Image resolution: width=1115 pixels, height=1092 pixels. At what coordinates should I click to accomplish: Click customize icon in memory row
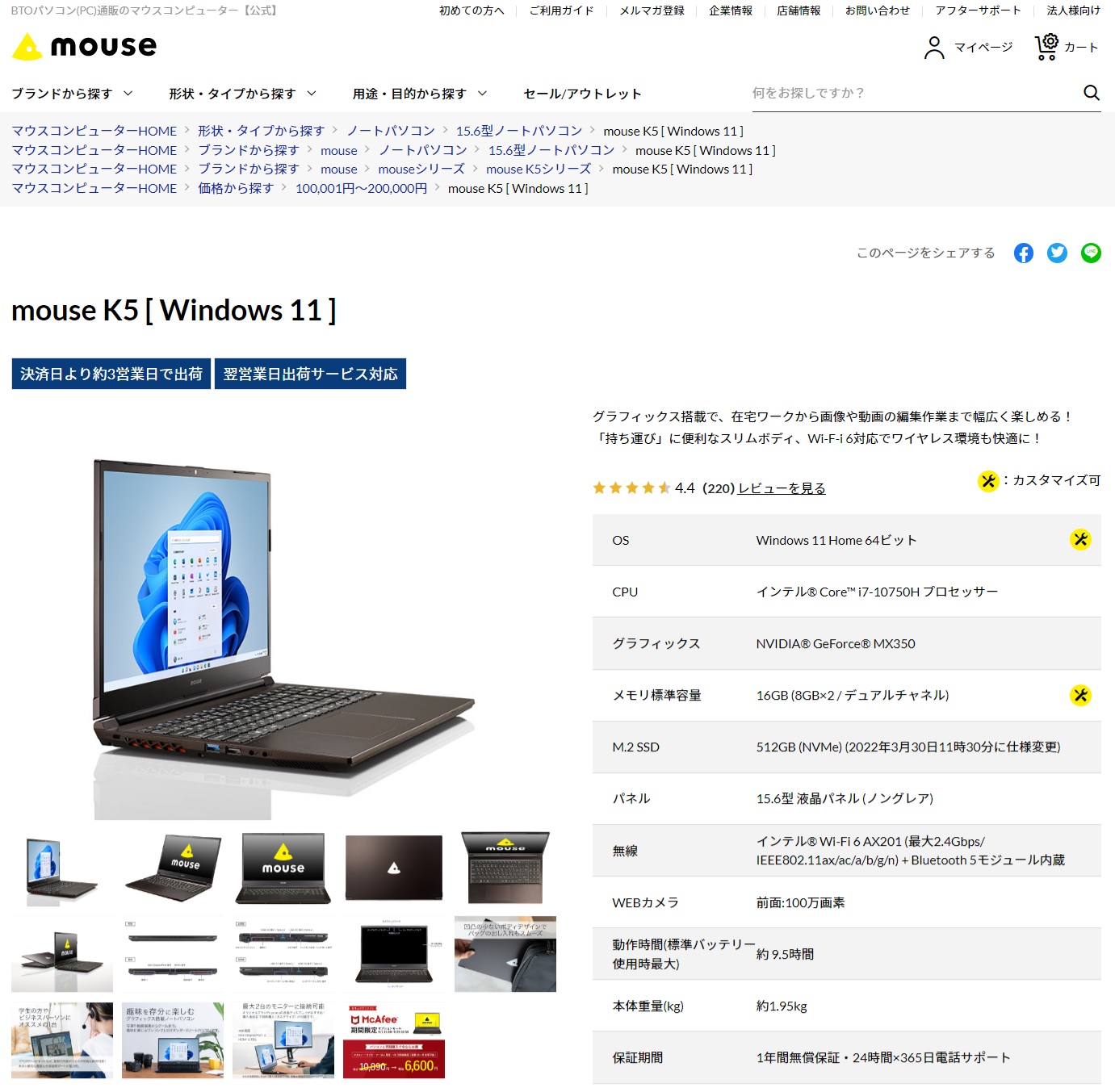pos(1080,695)
